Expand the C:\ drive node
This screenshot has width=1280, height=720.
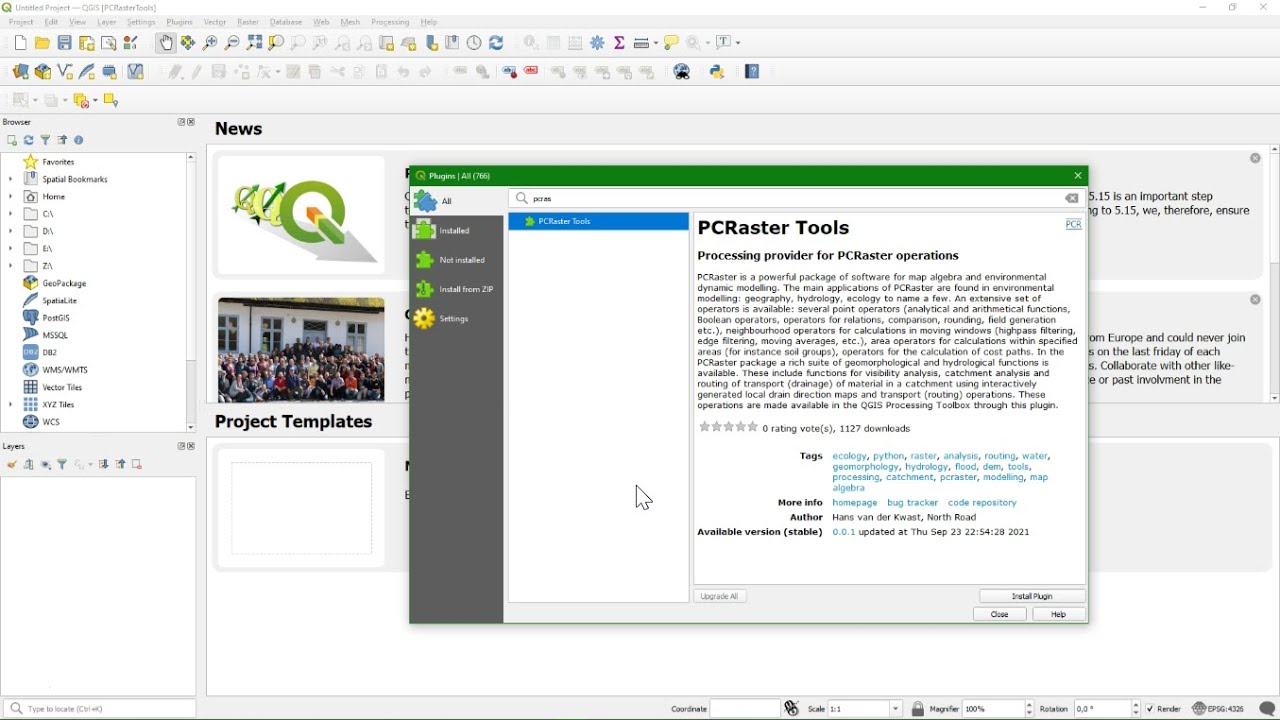[11, 214]
